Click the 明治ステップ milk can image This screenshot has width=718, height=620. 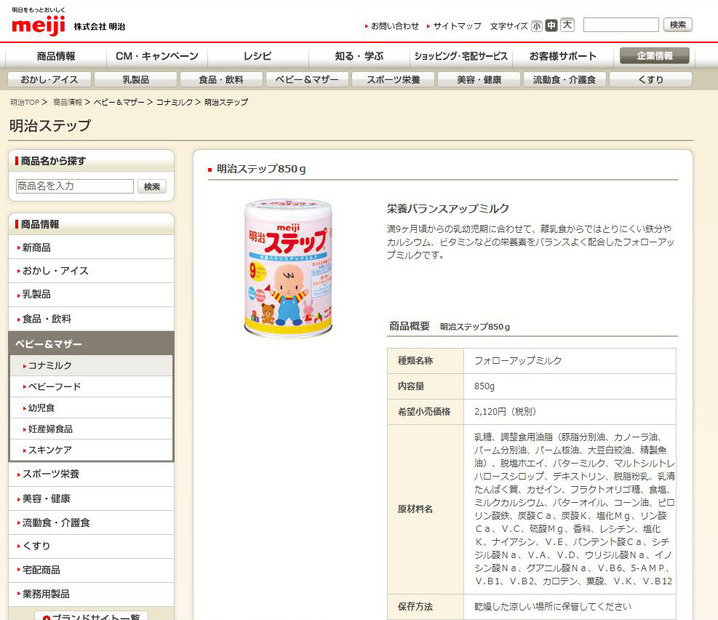[x=288, y=268]
